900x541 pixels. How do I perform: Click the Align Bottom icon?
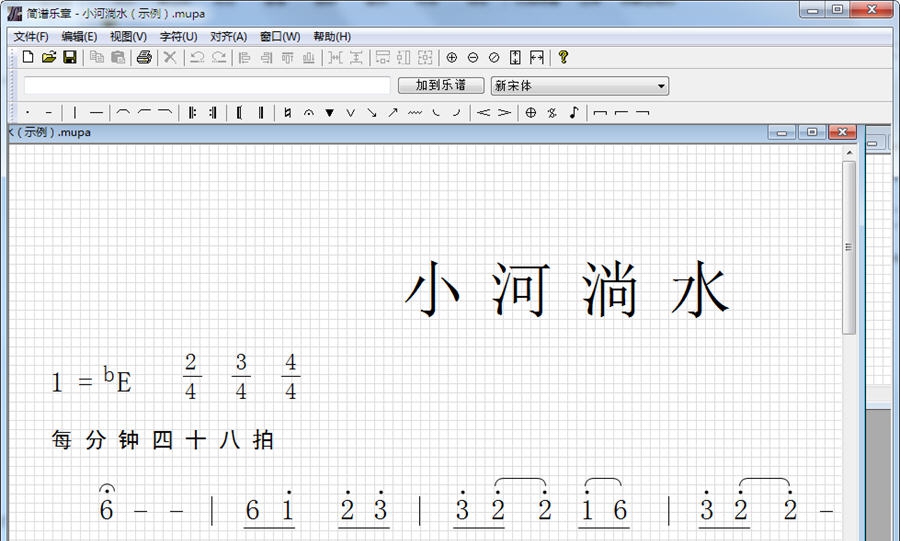coord(309,57)
